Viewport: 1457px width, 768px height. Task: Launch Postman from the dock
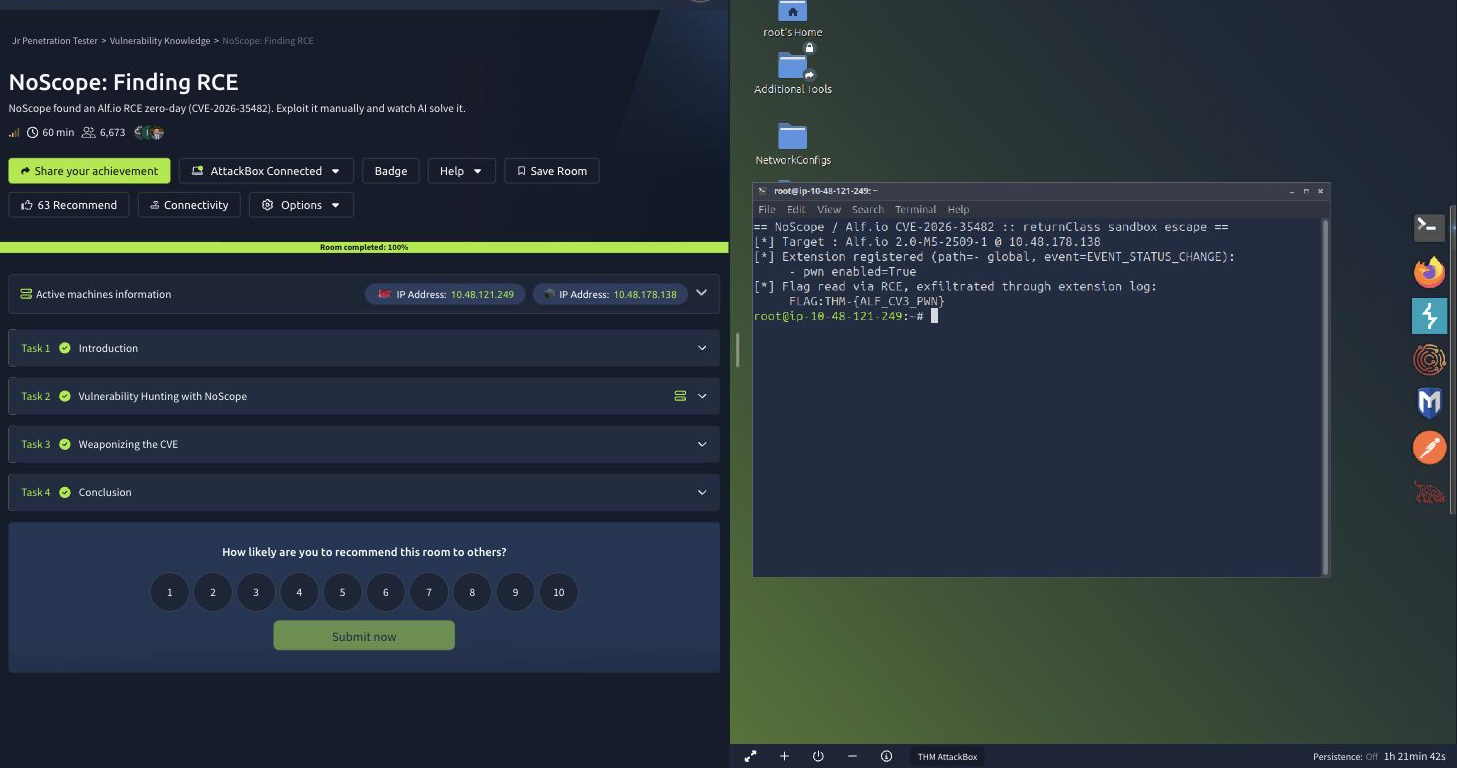[x=1429, y=447]
